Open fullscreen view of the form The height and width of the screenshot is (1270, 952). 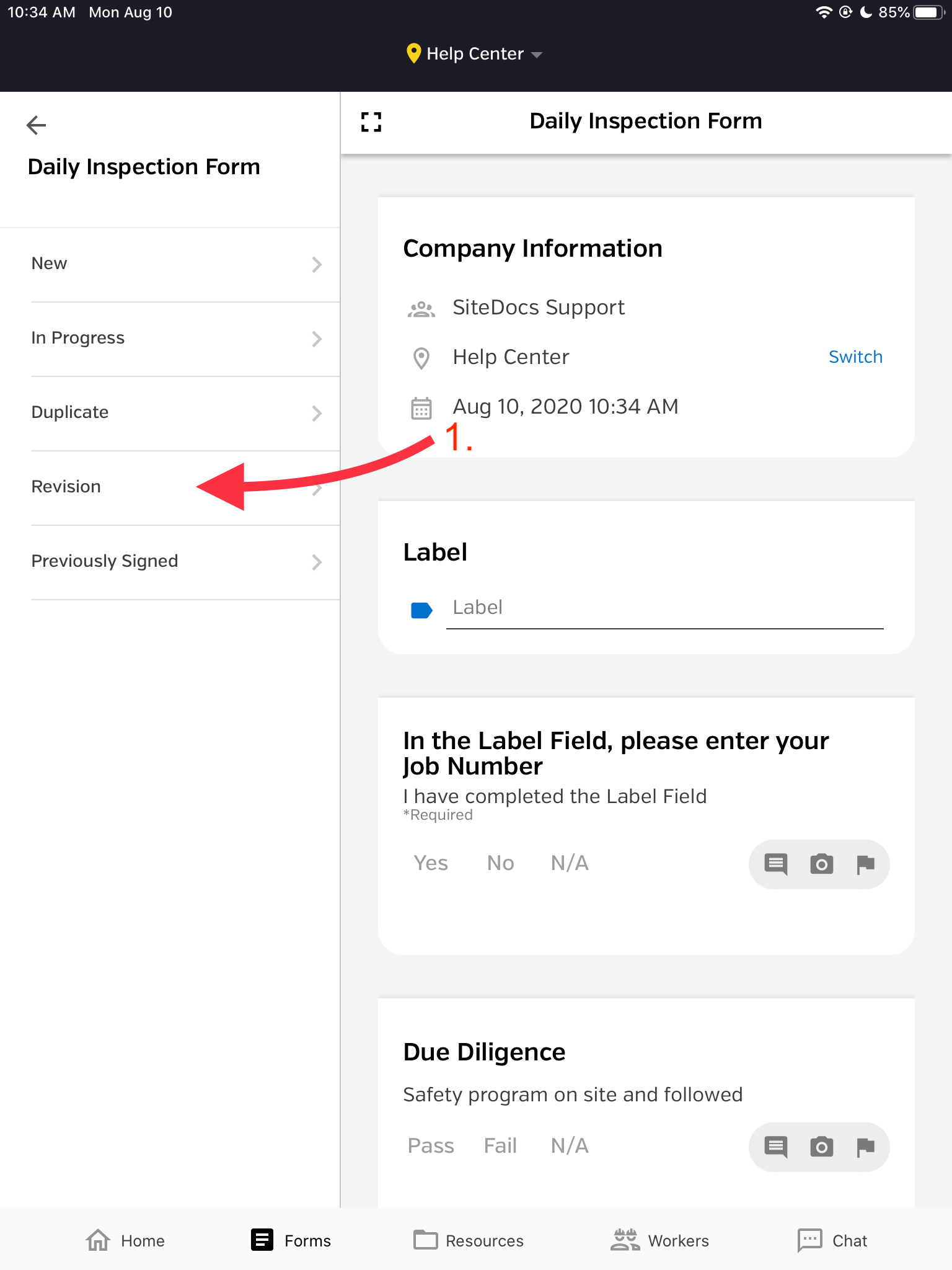pyautogui.click(x=371, y=122)
